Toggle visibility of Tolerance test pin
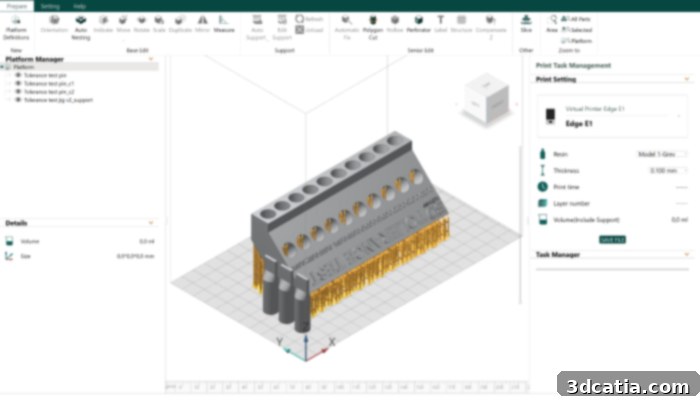Viewport: 700px width, 400px height. click(x=18, y=75)
